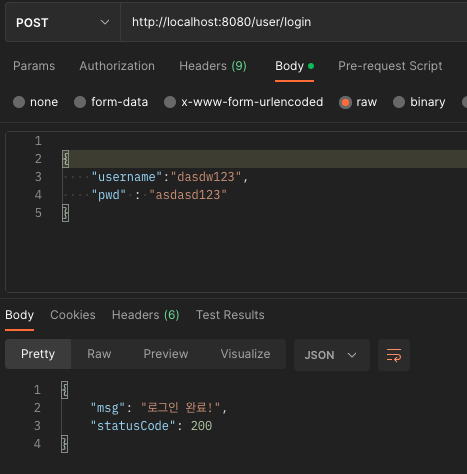This screenshot has width=467, height=474.
Task: Expand the JSON response format dropdown
Action: pyautogui.click(x=332, y=355)
